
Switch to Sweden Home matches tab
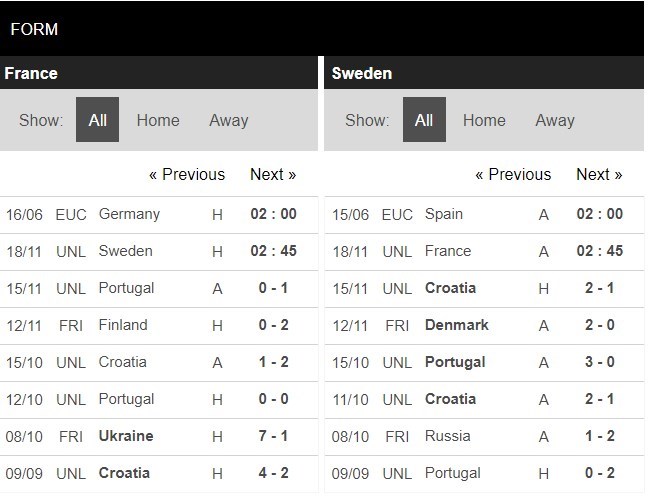click(x=484, y=120)
